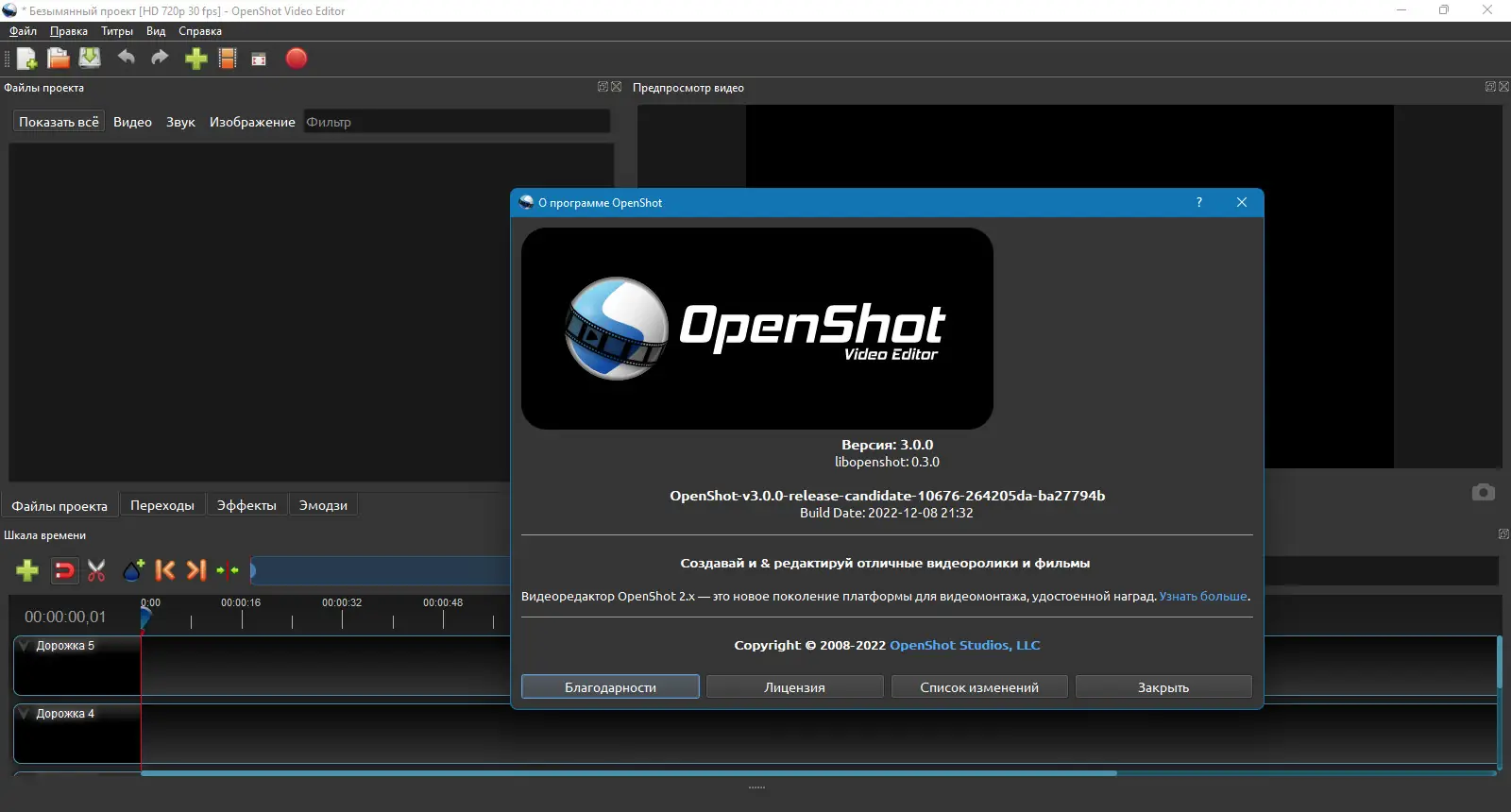Open a project with the folder icon
This screenshot has width=1511, height=812.
coord(59,59)
